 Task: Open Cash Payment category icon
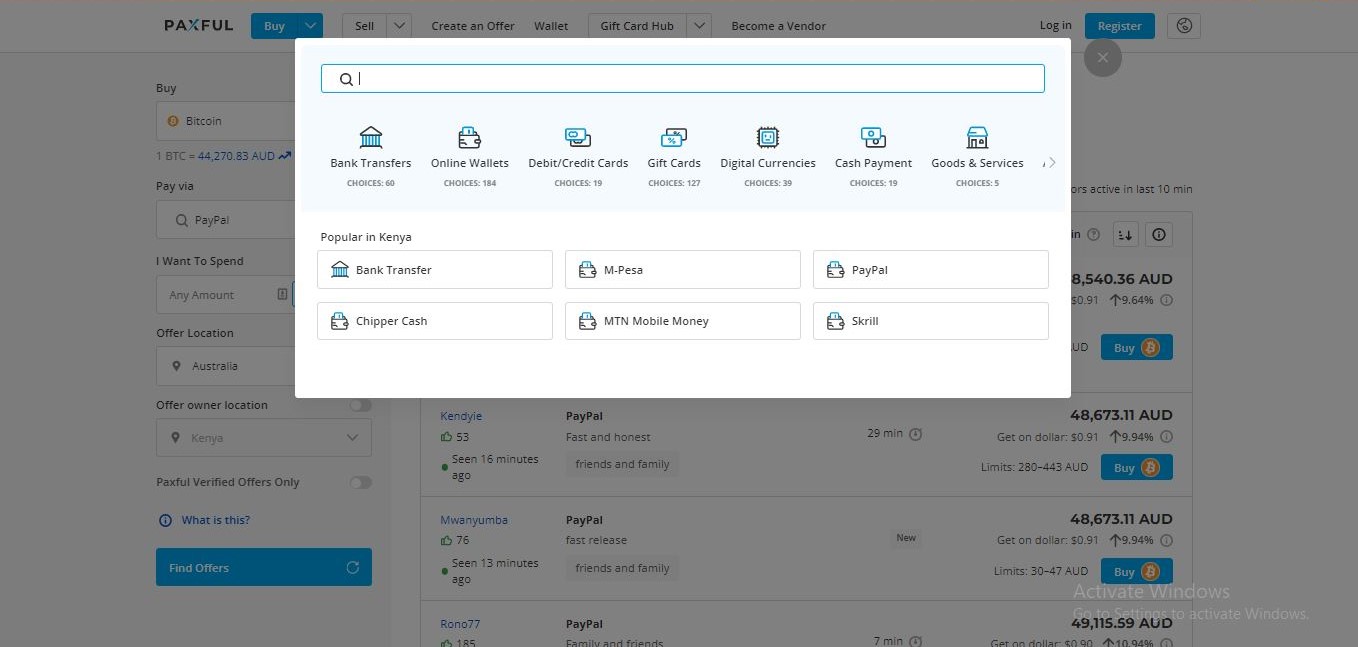[x=874, y=137]
